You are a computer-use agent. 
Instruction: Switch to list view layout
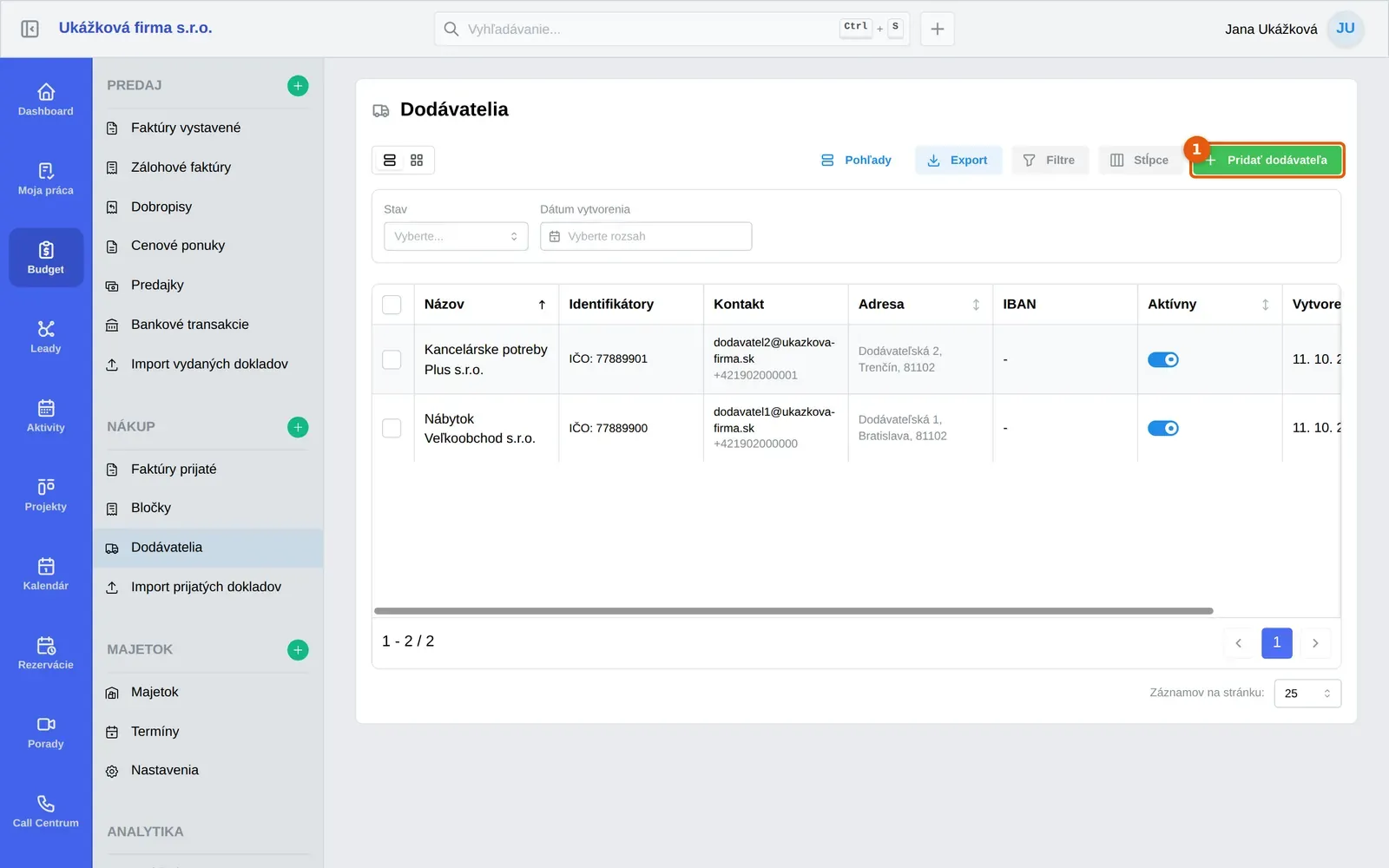[x=390, y=161]
